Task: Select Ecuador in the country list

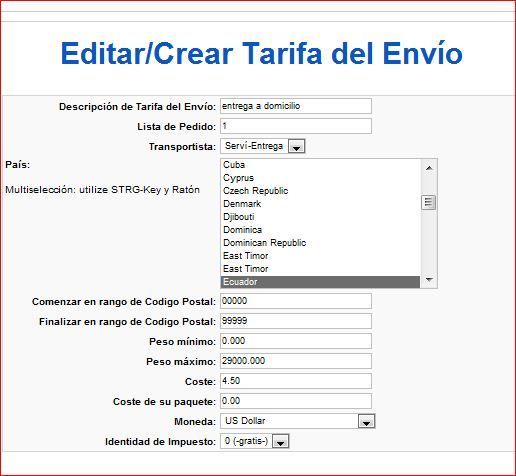Action: click(x=320, y=282)
